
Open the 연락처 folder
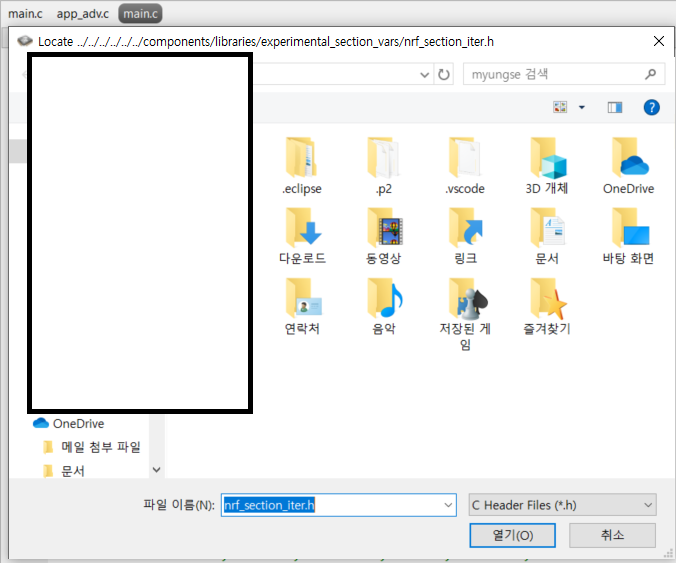point(302,307)
